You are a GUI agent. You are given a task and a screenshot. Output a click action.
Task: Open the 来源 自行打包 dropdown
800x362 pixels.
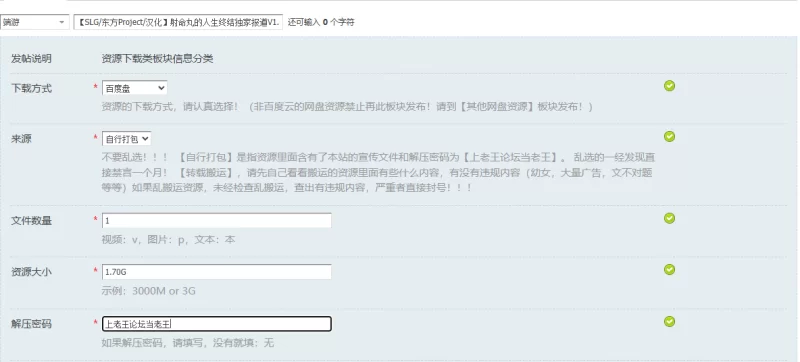127,139
